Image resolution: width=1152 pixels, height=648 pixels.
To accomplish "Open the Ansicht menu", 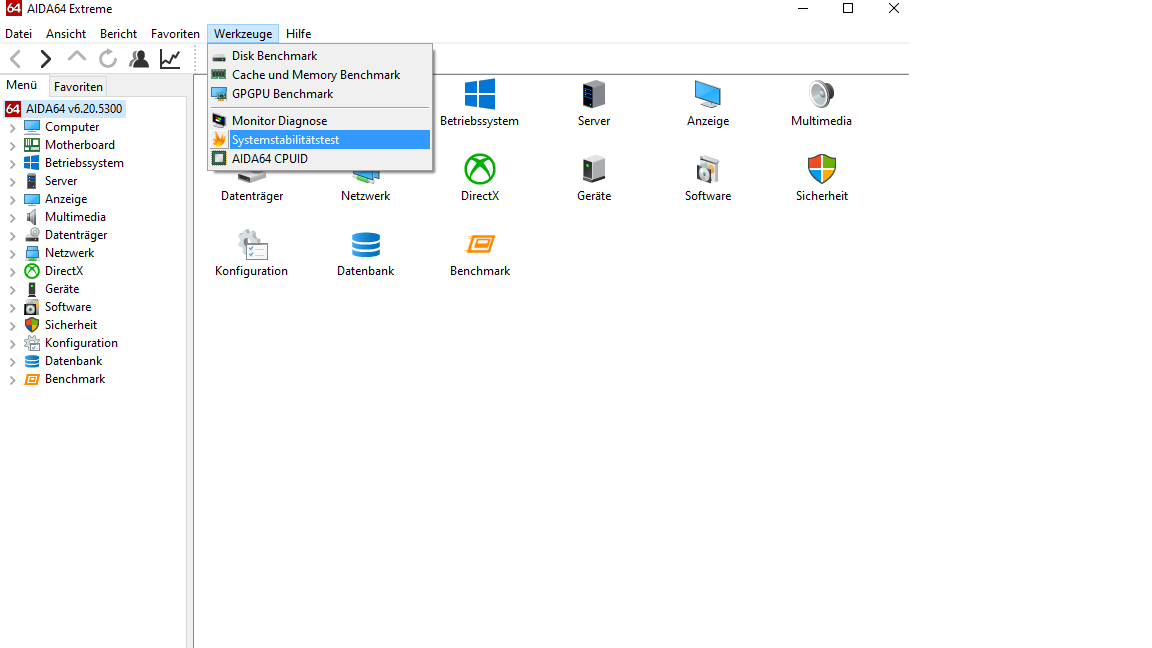I will 65,34.
